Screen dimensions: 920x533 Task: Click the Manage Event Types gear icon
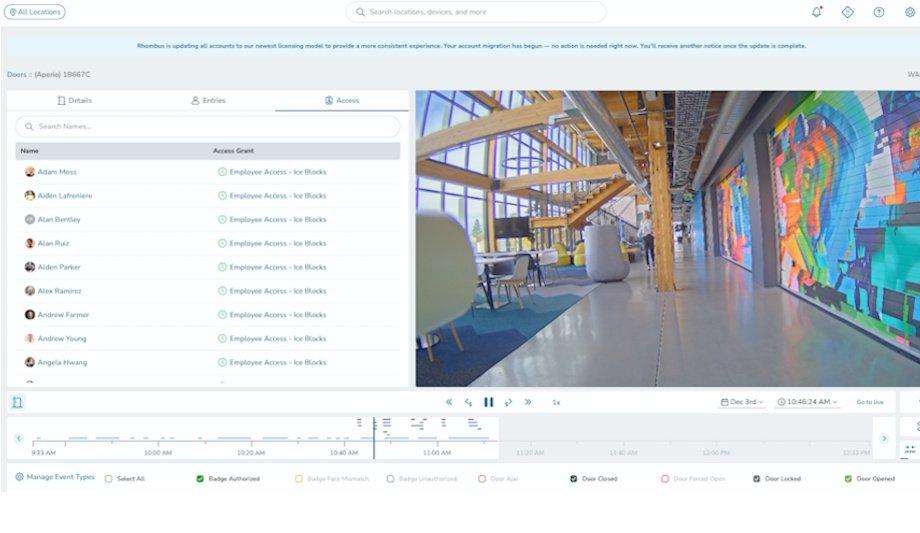click(19, 477)
